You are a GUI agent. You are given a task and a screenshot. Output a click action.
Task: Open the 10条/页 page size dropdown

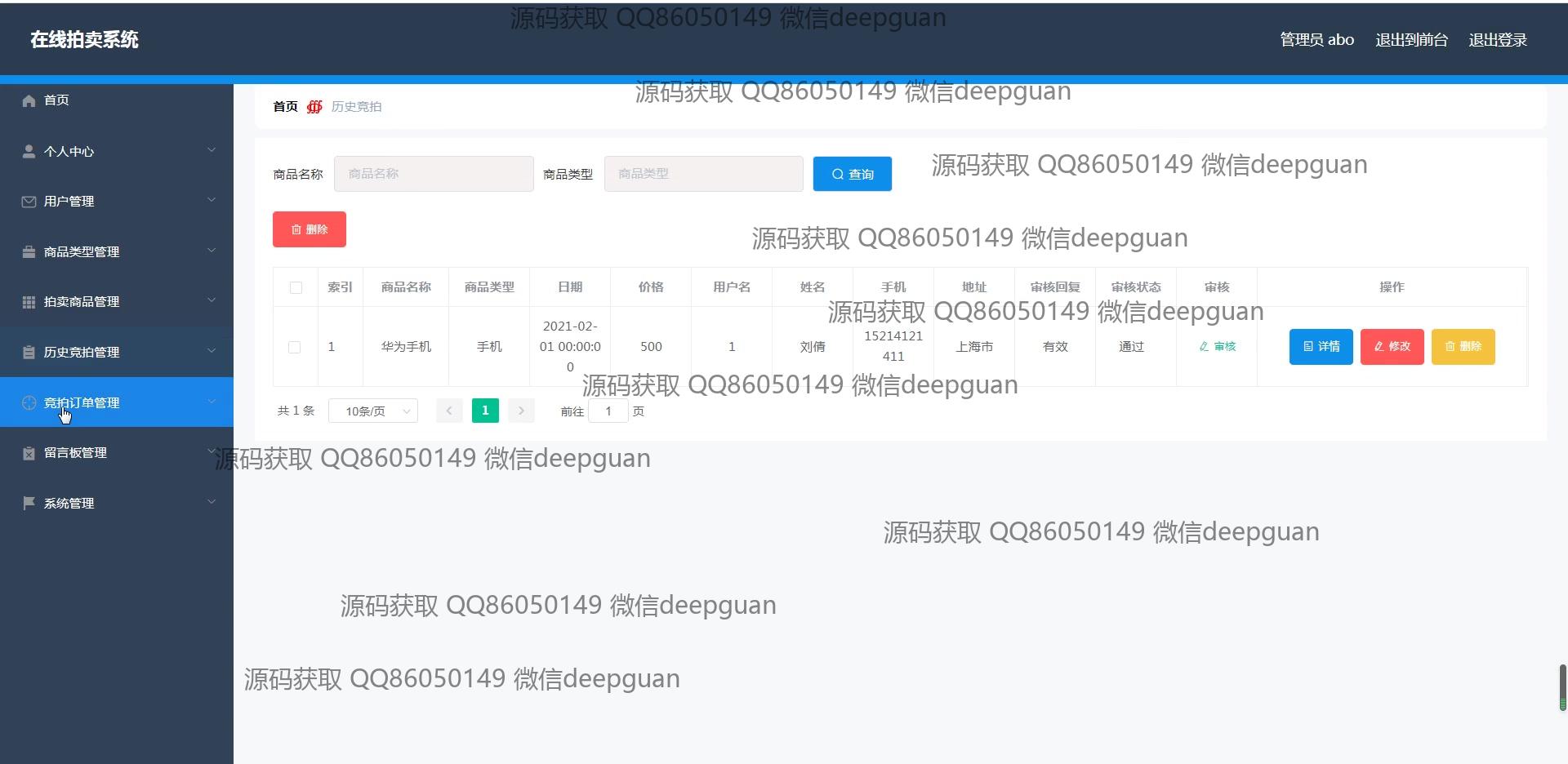[x=373, y=411]
